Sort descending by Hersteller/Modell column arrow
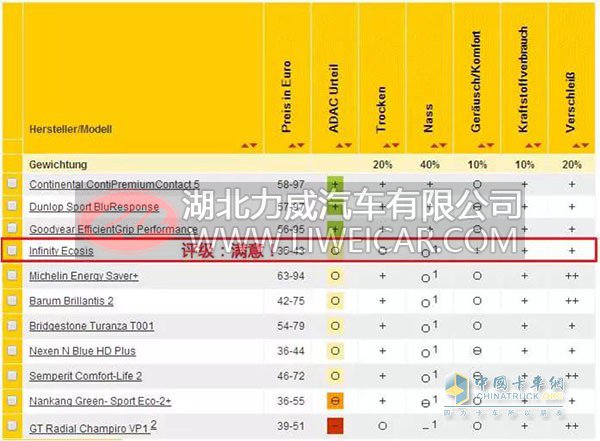Screen dimensions: 600x441 point(253,145)
